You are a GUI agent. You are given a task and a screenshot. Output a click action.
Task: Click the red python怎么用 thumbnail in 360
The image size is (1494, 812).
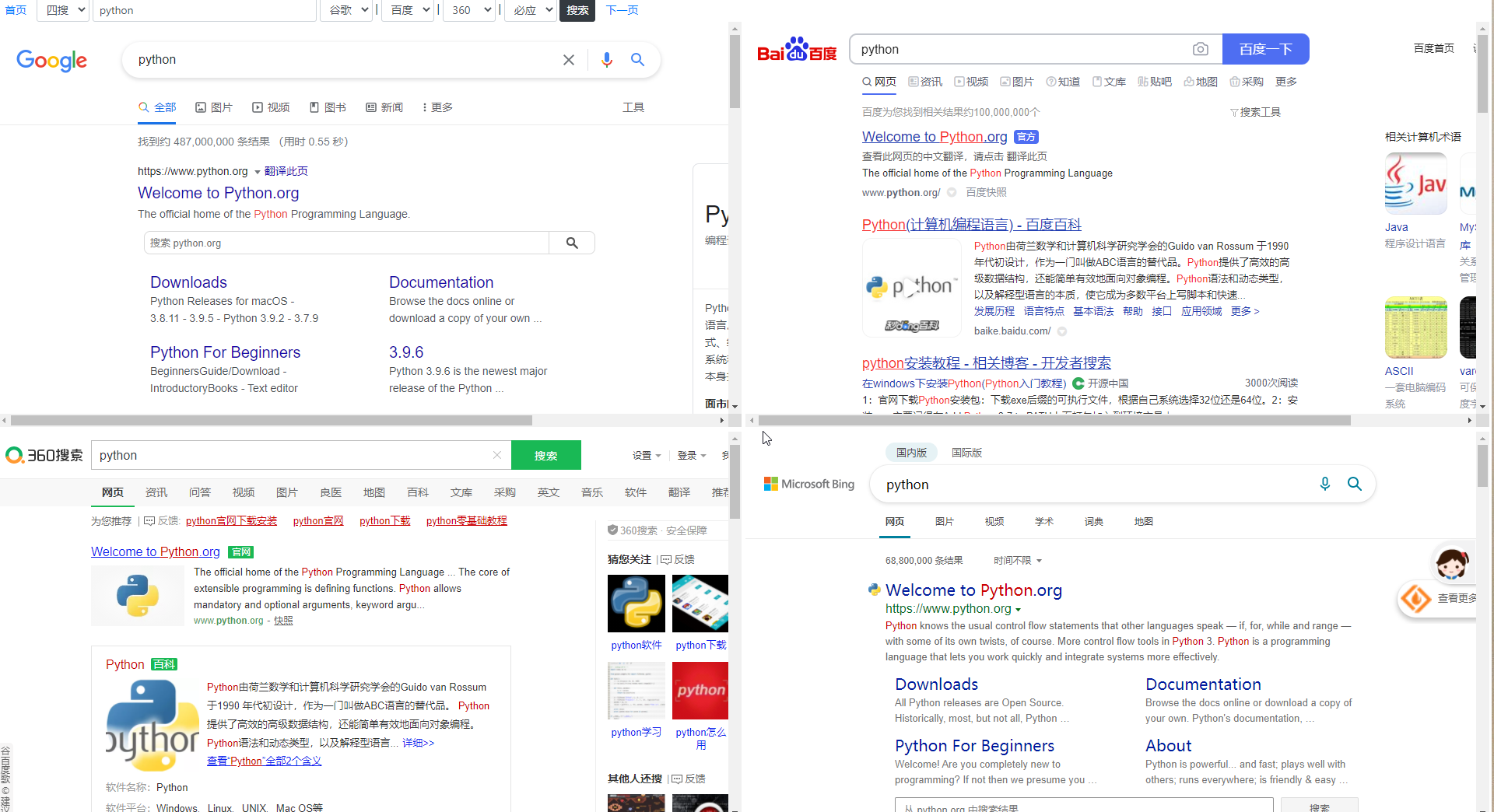coord(700,691)
